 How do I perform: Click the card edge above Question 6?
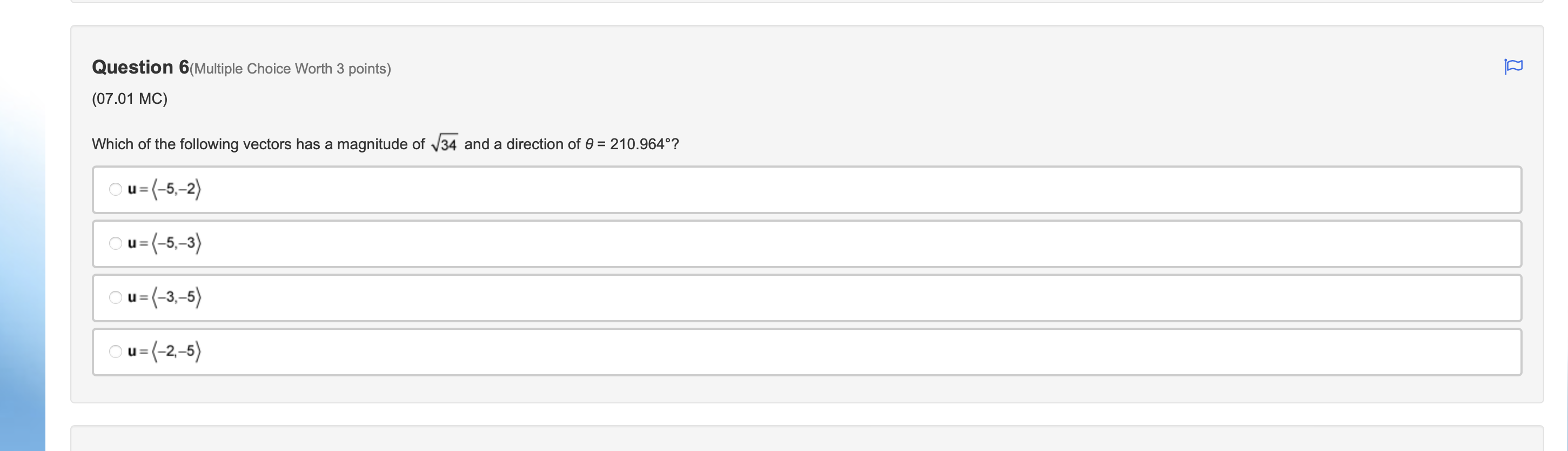pos(792,3)
